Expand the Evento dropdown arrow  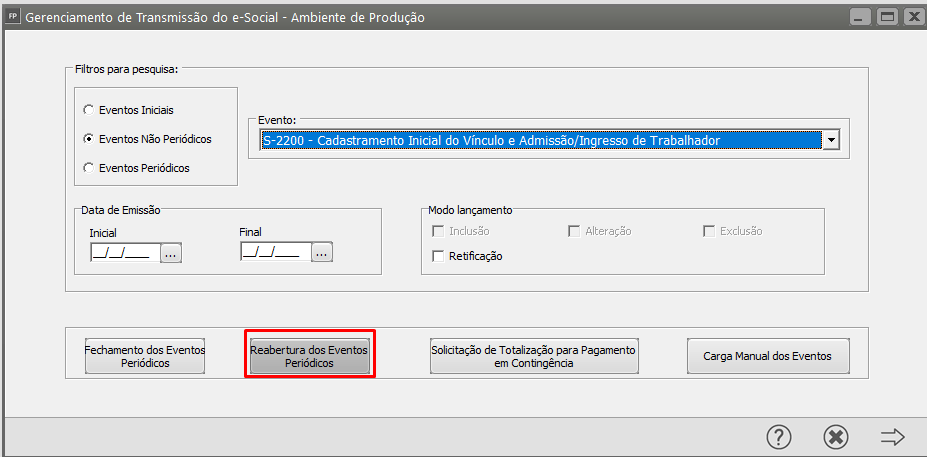830,141
